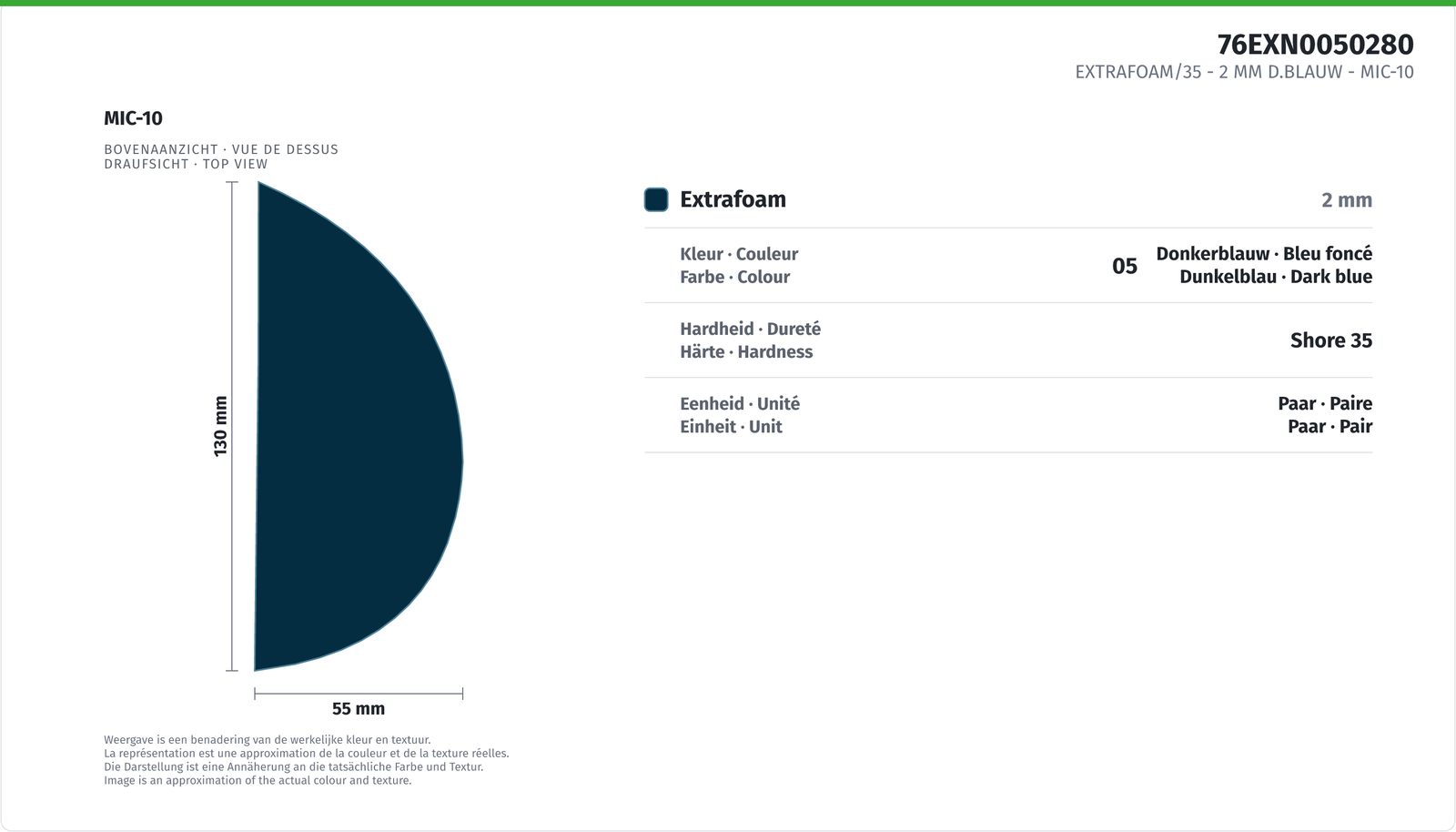Click the Kleur · Couleur label
Image resolution: width=1456 pixels, height=832 pixels.
739,254
